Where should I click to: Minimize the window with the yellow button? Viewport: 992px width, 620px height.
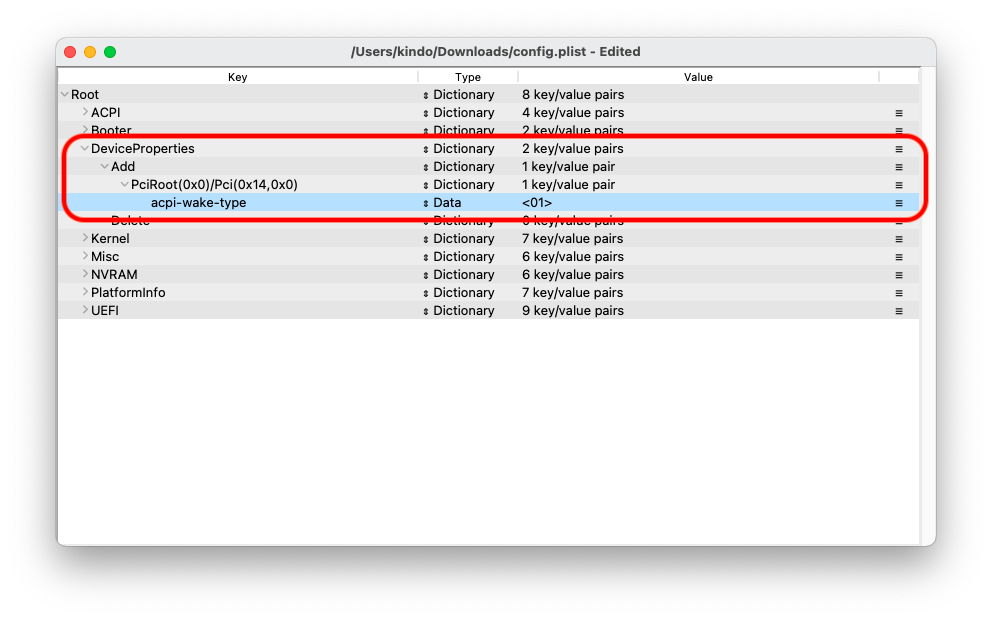[x=90, y=52]
